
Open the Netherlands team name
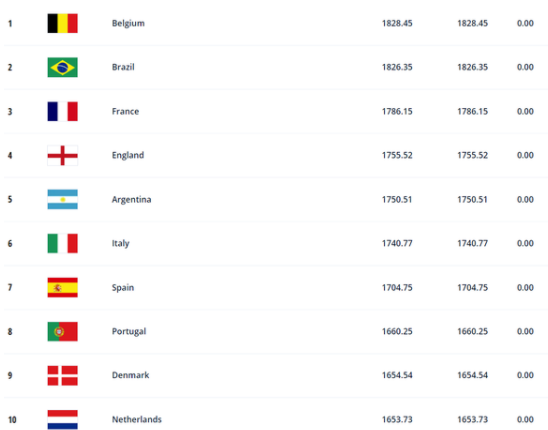[x=137, y=419]
